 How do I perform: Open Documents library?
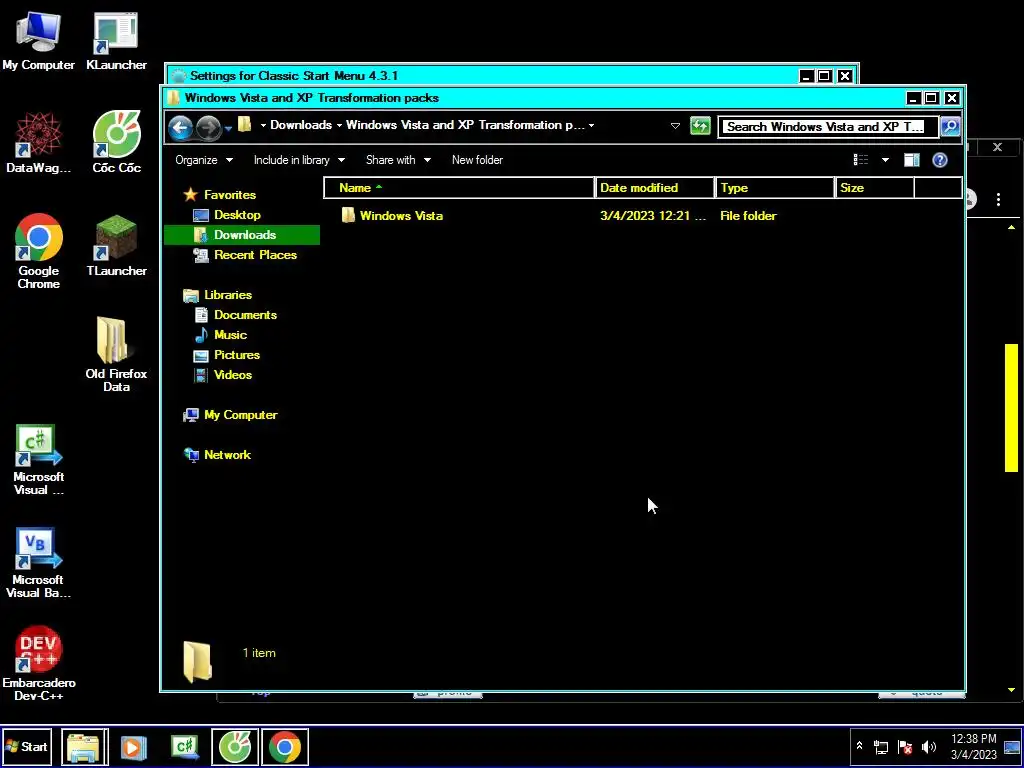(236, 315)
